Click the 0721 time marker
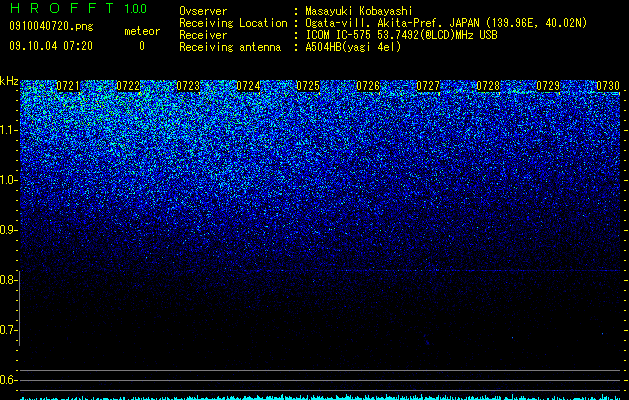Image resolution: width=629 pixels, height=400 pixels. 68,86
